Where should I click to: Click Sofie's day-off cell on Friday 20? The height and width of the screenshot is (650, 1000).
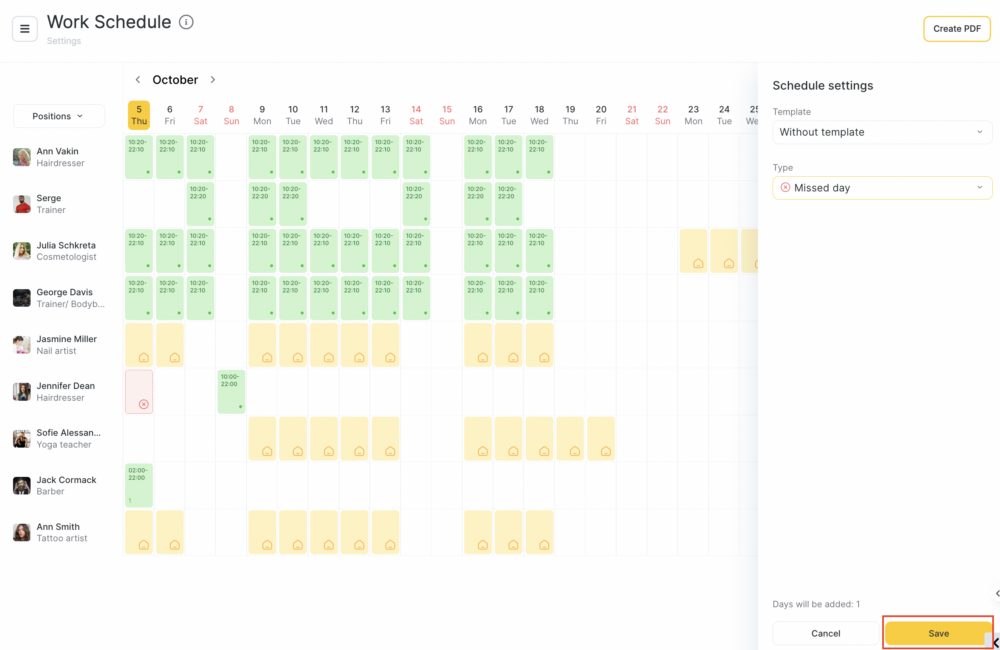point(601,438)
